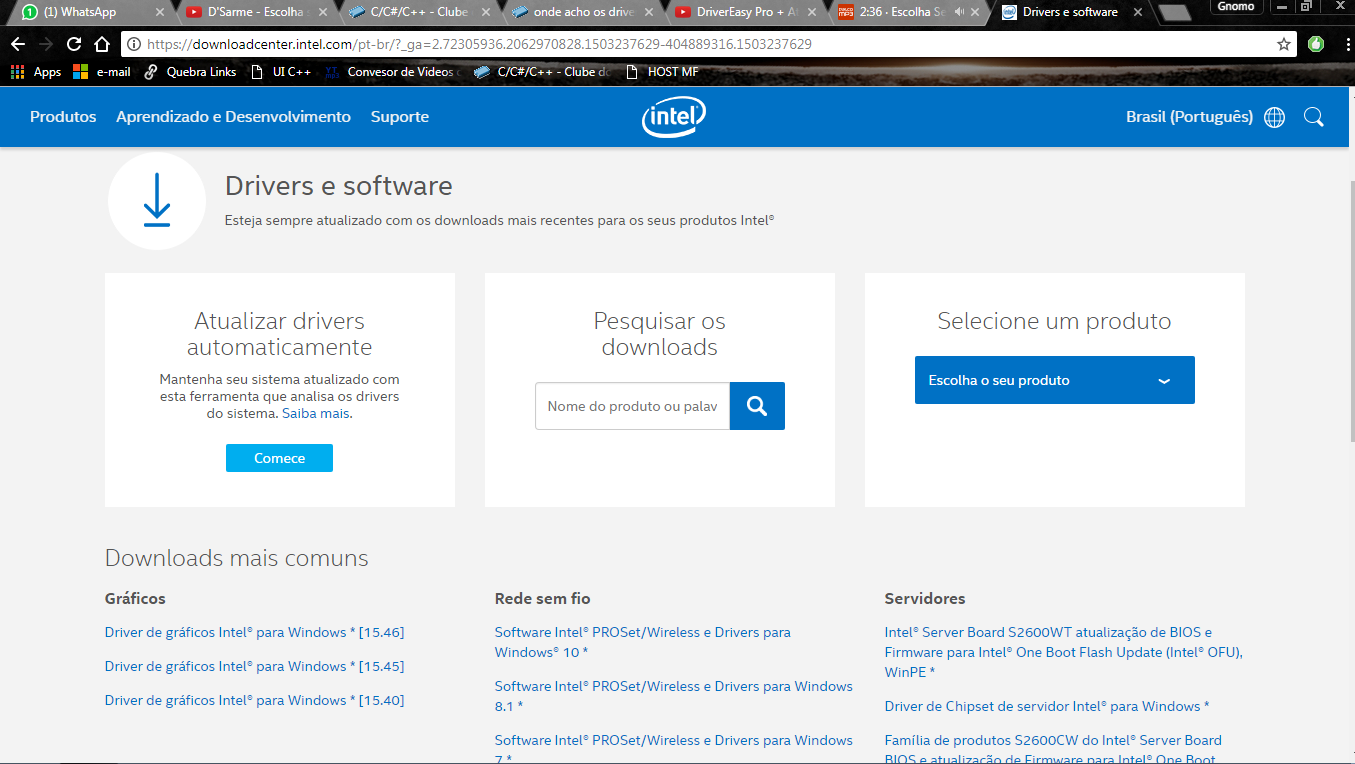Viewport: 1355px width, 764px height.
Task: Open the Quebra Links bookmark
Action: [190, 72]
